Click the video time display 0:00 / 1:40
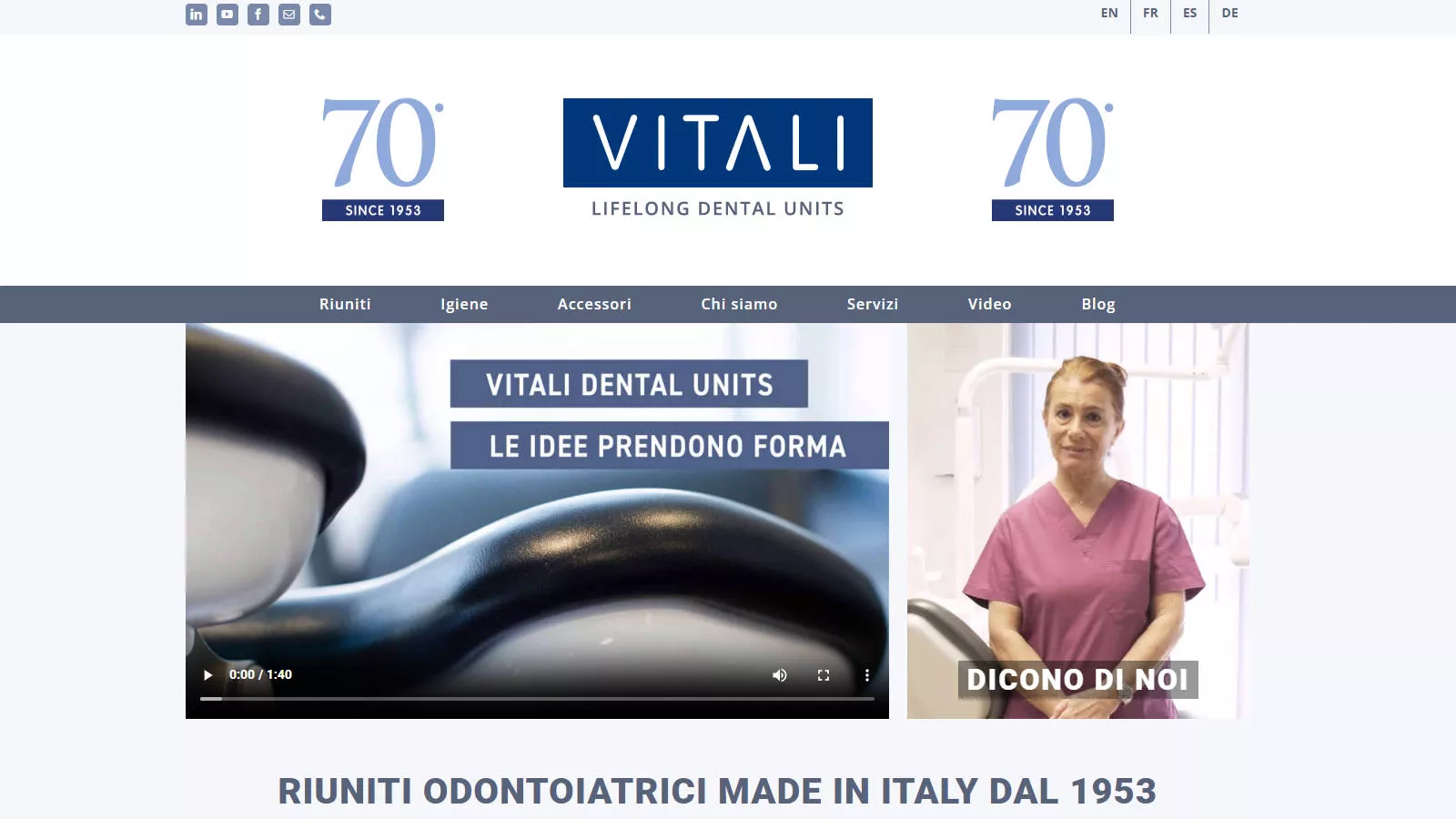Viewport: 1456px width, 819px height. point(260,675)
